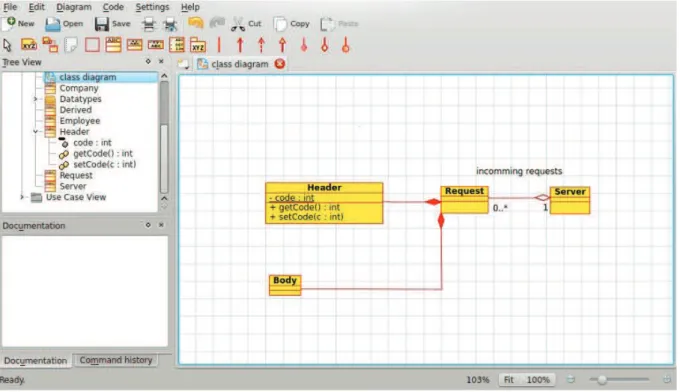The width and height of the screenshot is (680, 392).
Task: Select Employee in the tree
Action: [80, 121]
